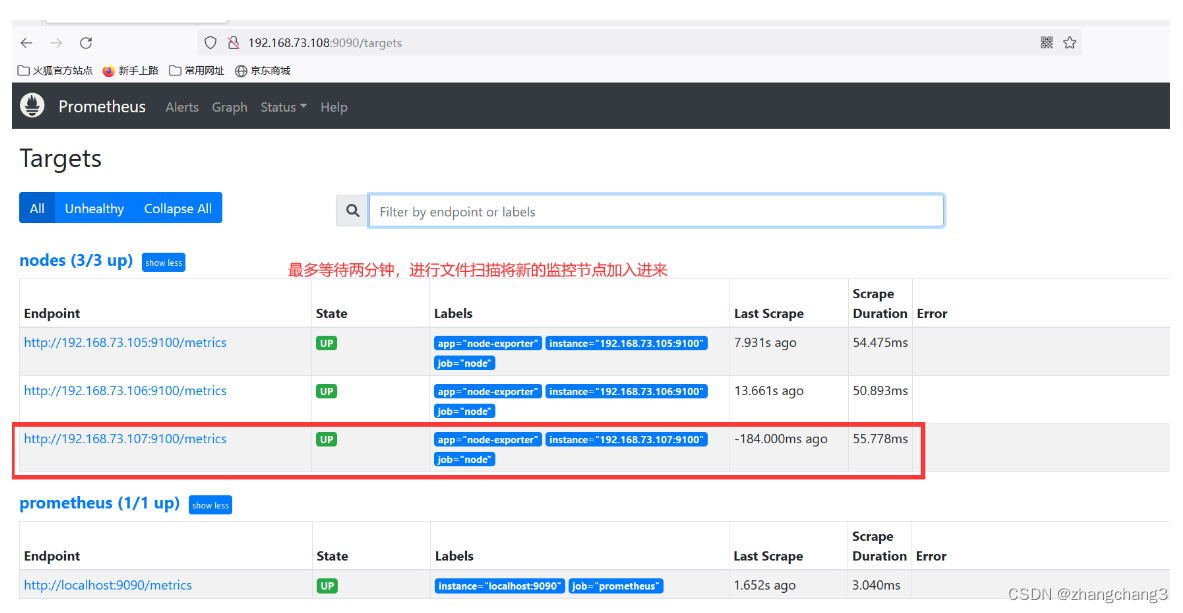Click the browser forward arrow
Image resolution: width=1183 pixels, height=613 pixels.
(x=56, y=43)
